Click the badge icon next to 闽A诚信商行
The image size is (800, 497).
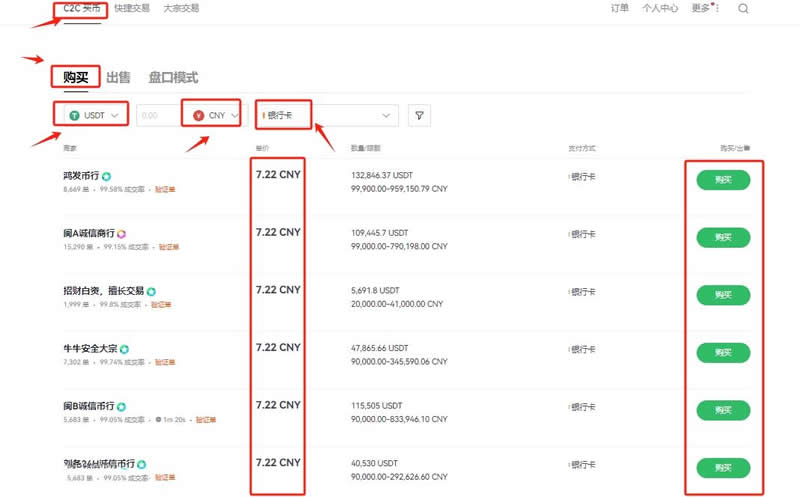(x=122, y=233)
